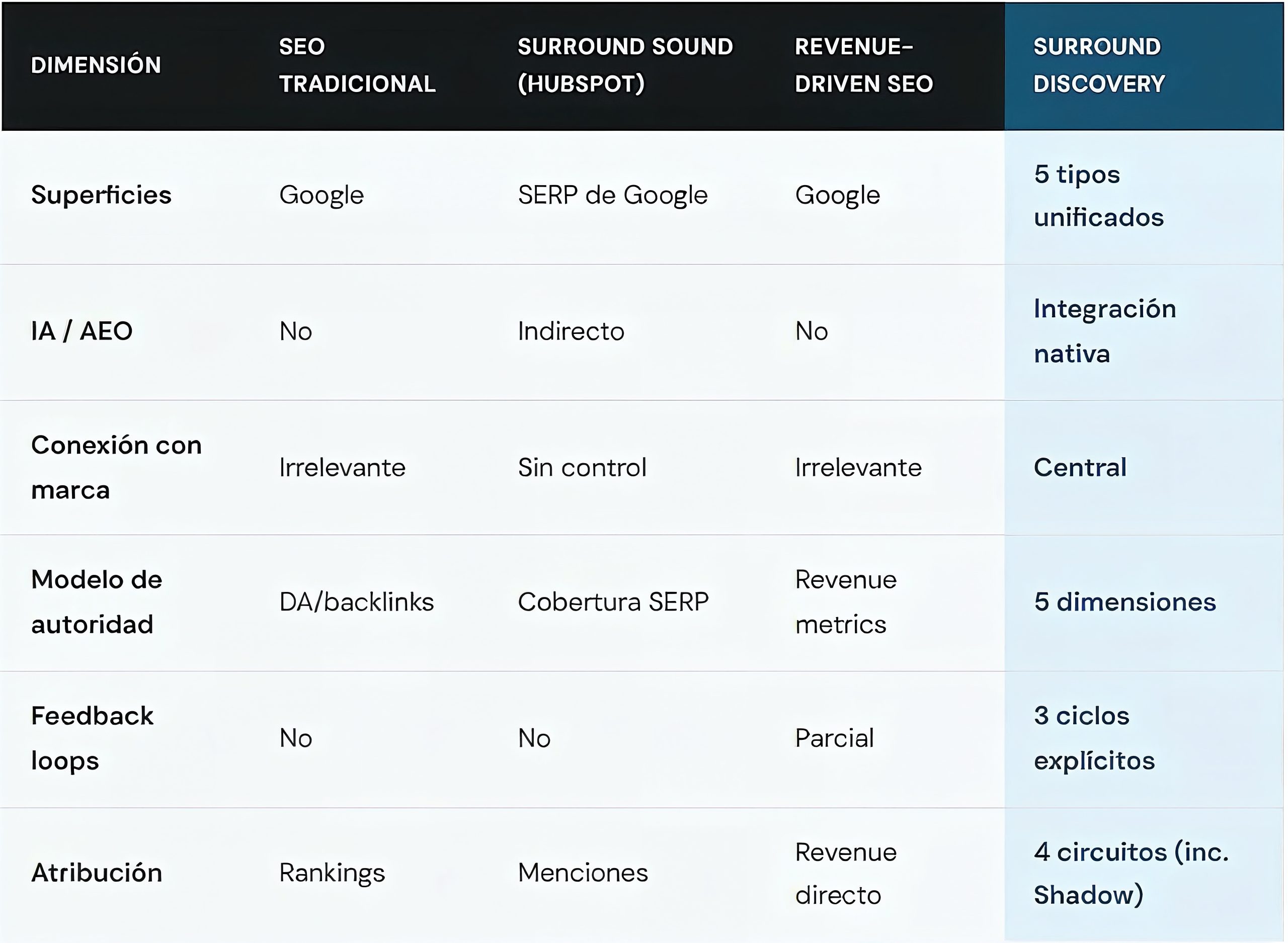Select the Conexión con marca row label
This screenshot has height=943, width=1288.
116,467
